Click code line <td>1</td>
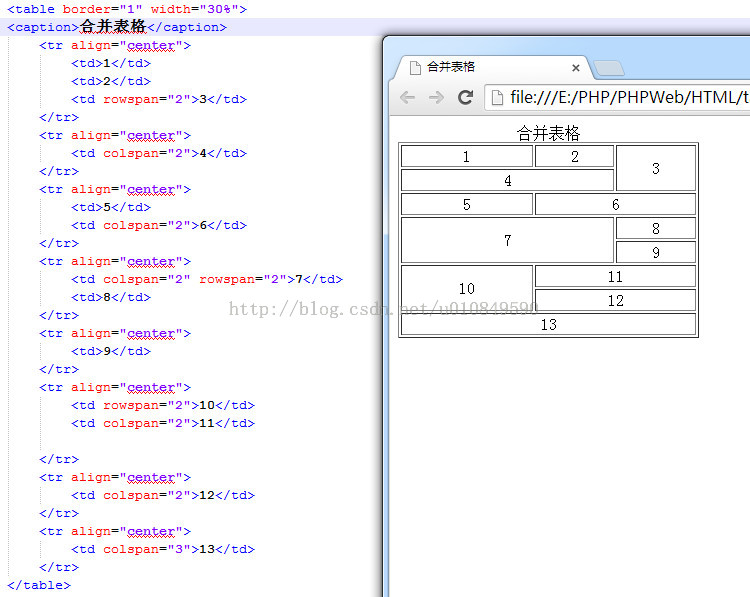The height and width of the screenshot is (597, 750). 111,63
